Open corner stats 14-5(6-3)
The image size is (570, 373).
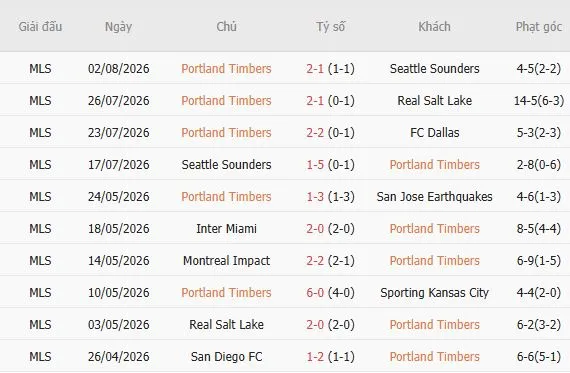(539, 100)
